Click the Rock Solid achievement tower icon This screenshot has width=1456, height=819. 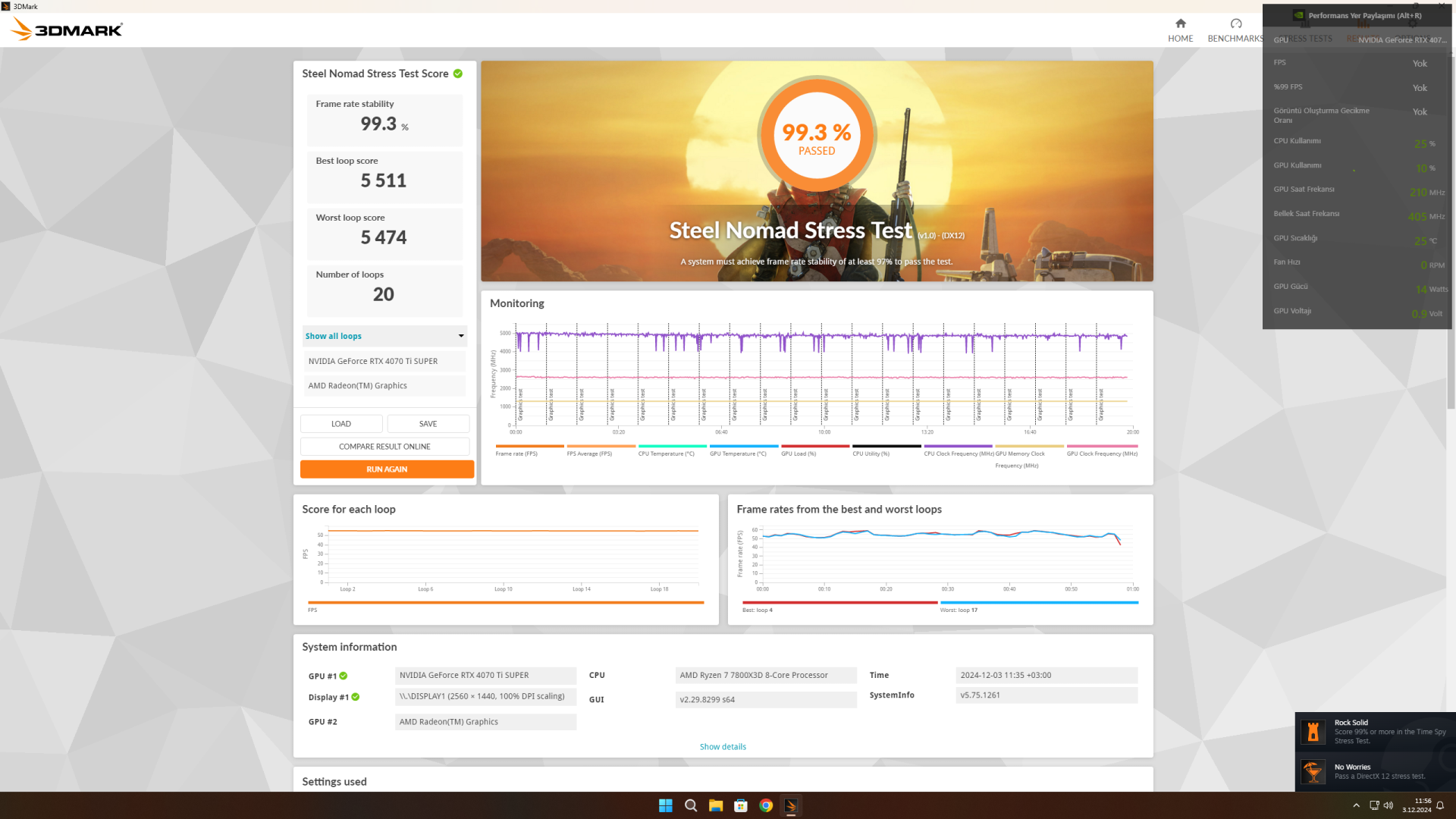coord(1313,732)
